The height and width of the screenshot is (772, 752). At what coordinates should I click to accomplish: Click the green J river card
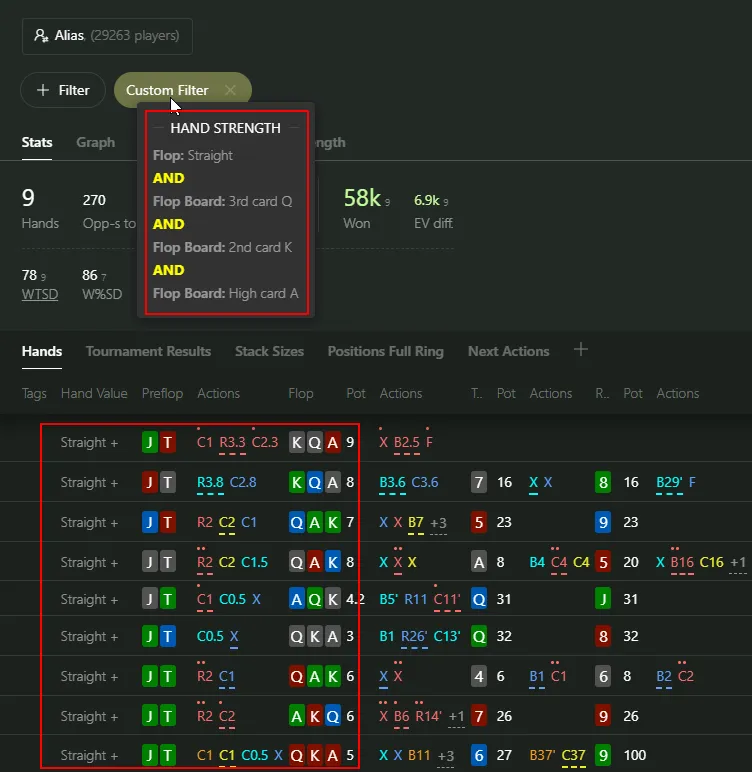tap(603, 599)
